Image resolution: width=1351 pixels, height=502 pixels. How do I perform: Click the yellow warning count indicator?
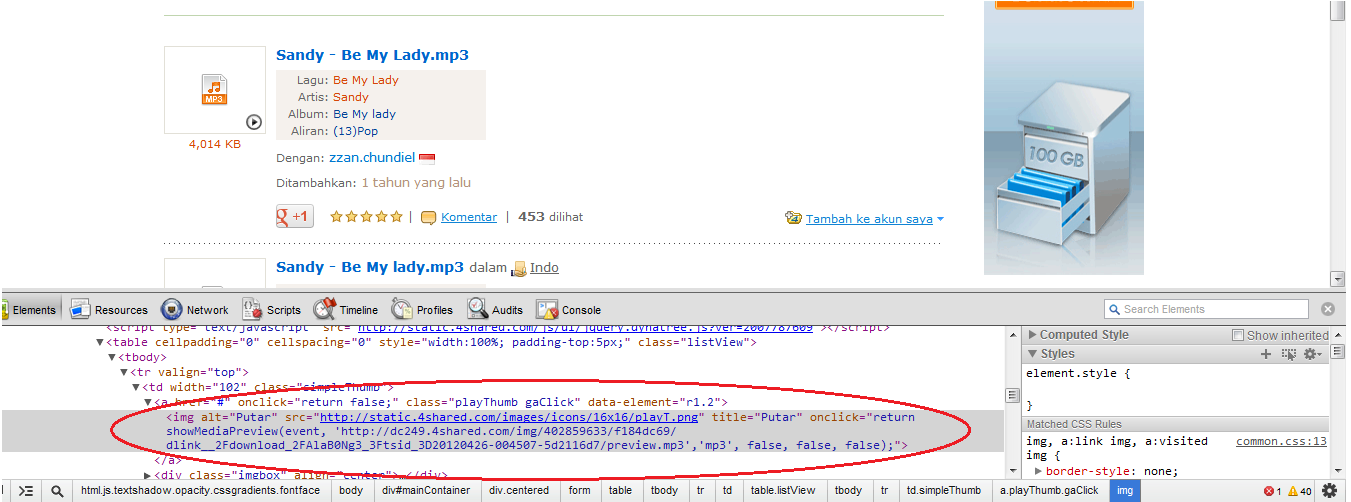pyautogui.click(x=1299, y=491)
